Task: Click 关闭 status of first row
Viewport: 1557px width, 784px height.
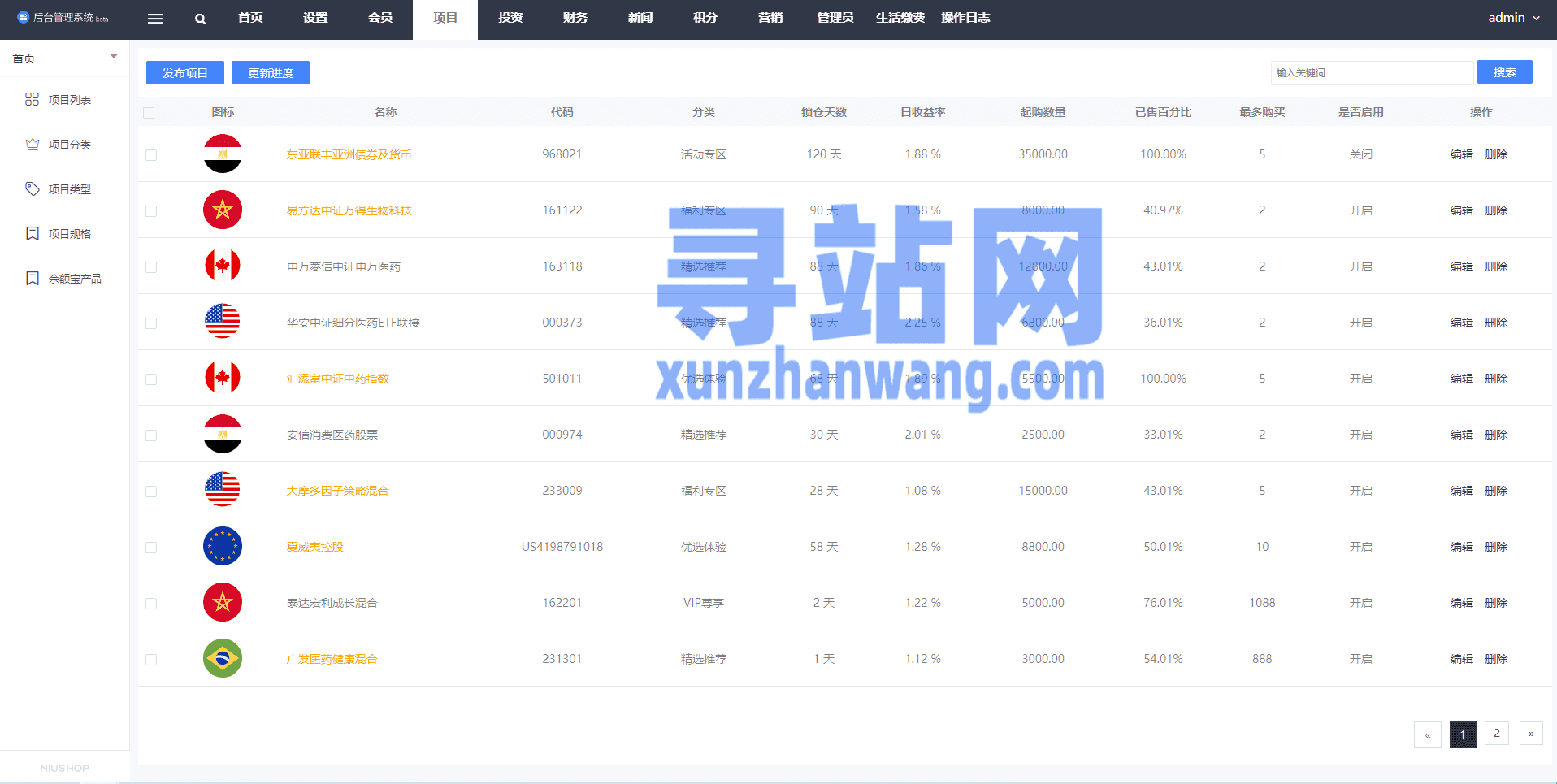Action: tap(1361, 154)
